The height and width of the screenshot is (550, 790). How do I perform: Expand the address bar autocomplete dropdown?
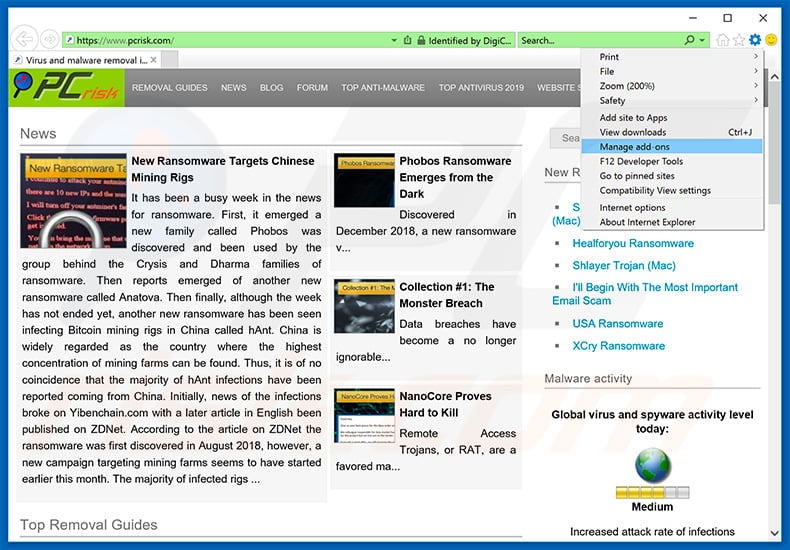click(x=394, y=40)
